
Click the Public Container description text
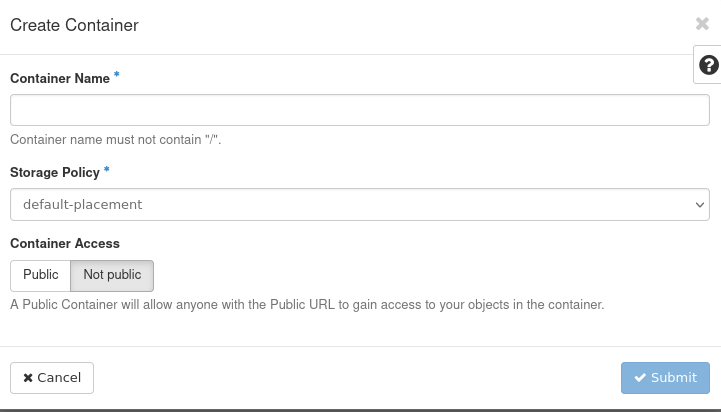click(307, 304)
